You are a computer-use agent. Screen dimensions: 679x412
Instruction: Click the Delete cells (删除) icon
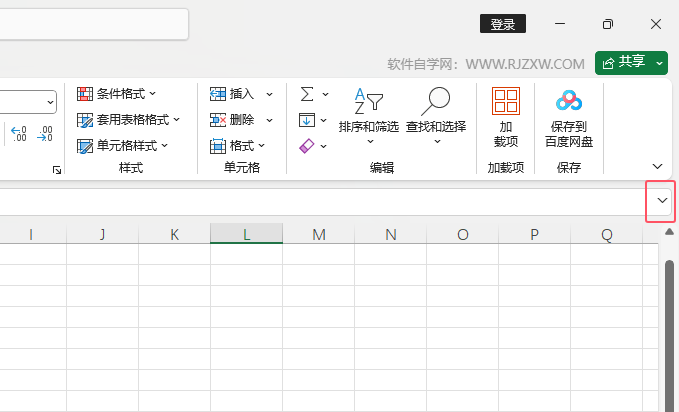coord(218,120)
